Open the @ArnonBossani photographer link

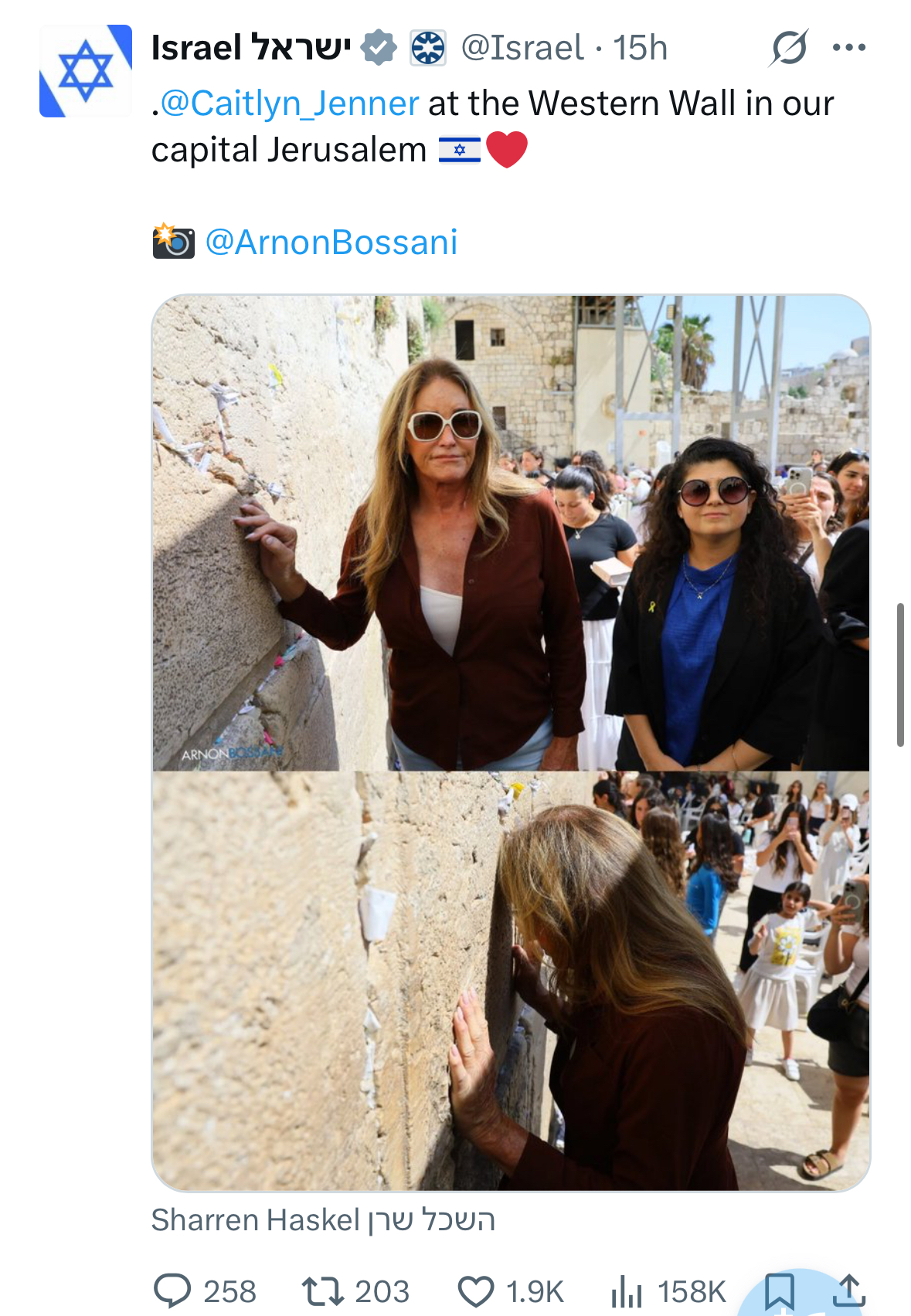pyautogui.click(x=331, y=243)
